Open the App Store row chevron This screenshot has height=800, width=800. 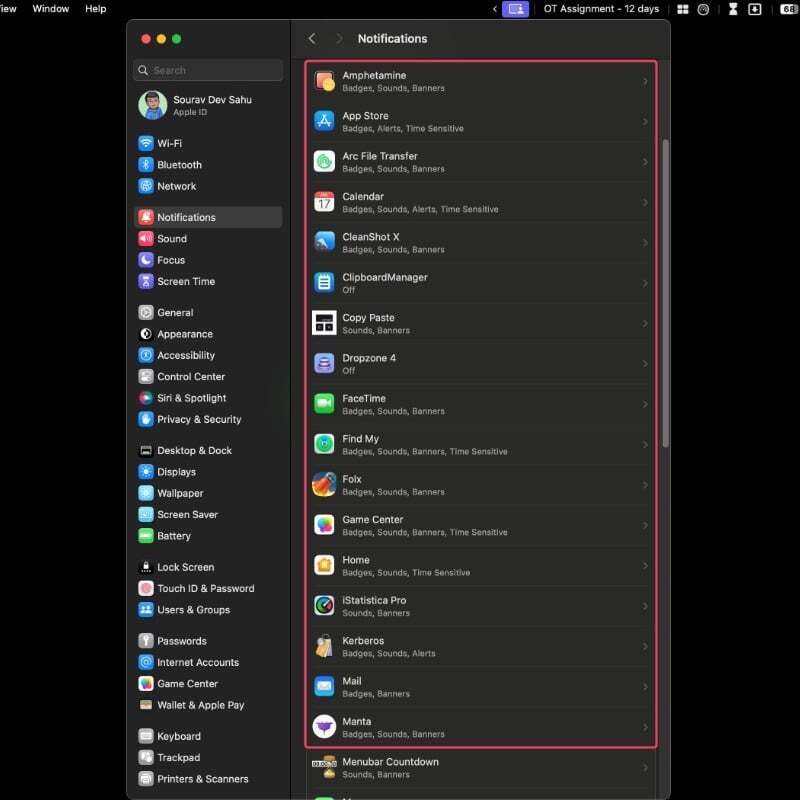(645, 121)
